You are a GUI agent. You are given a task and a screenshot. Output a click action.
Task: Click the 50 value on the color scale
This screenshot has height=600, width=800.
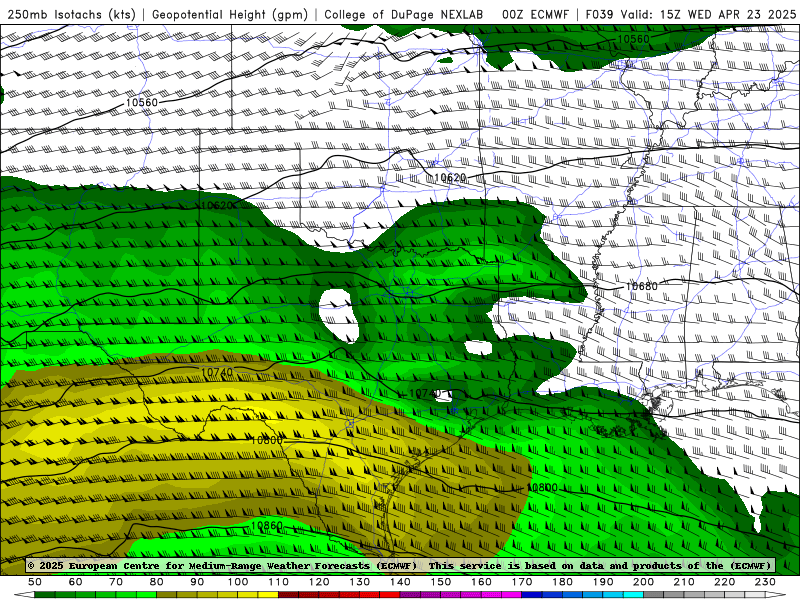35,582
